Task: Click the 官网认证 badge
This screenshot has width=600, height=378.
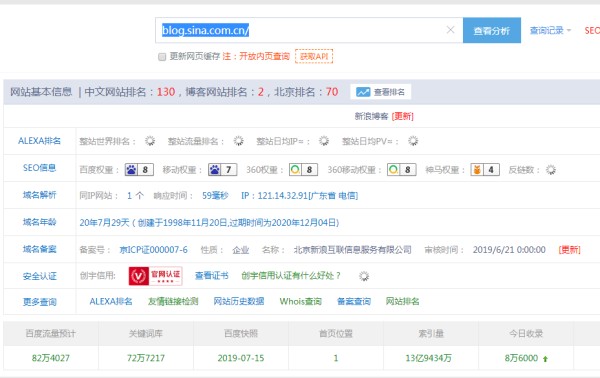Action: click(155, 276)
